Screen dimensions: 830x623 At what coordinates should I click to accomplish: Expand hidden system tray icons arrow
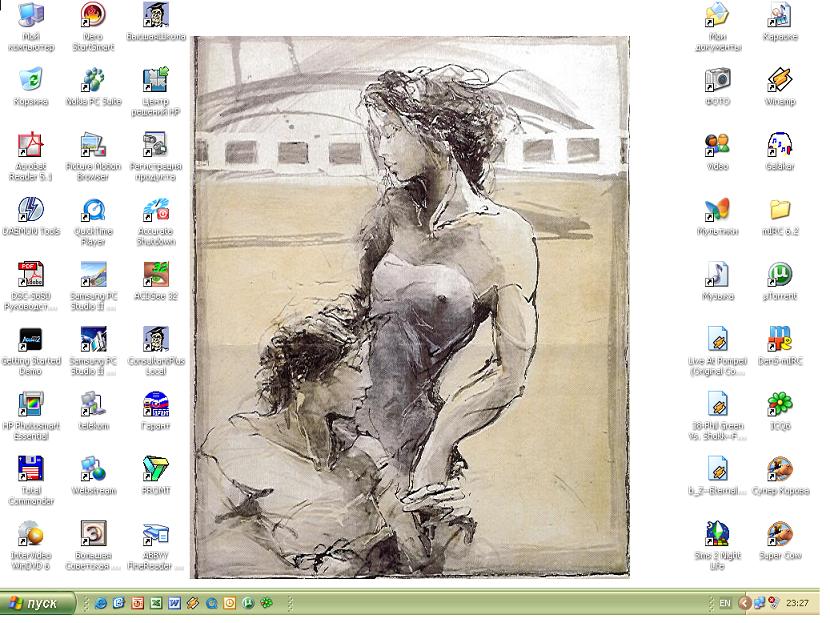(744, 603)
